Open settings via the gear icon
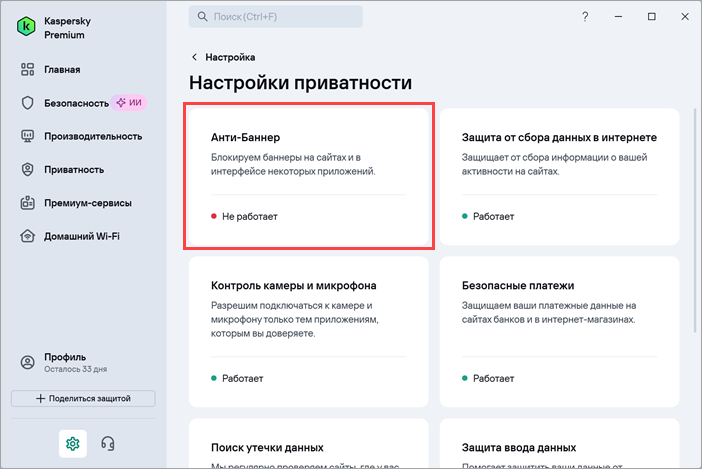The width and height of the screenshot is (702, 469). pos(73,443)
